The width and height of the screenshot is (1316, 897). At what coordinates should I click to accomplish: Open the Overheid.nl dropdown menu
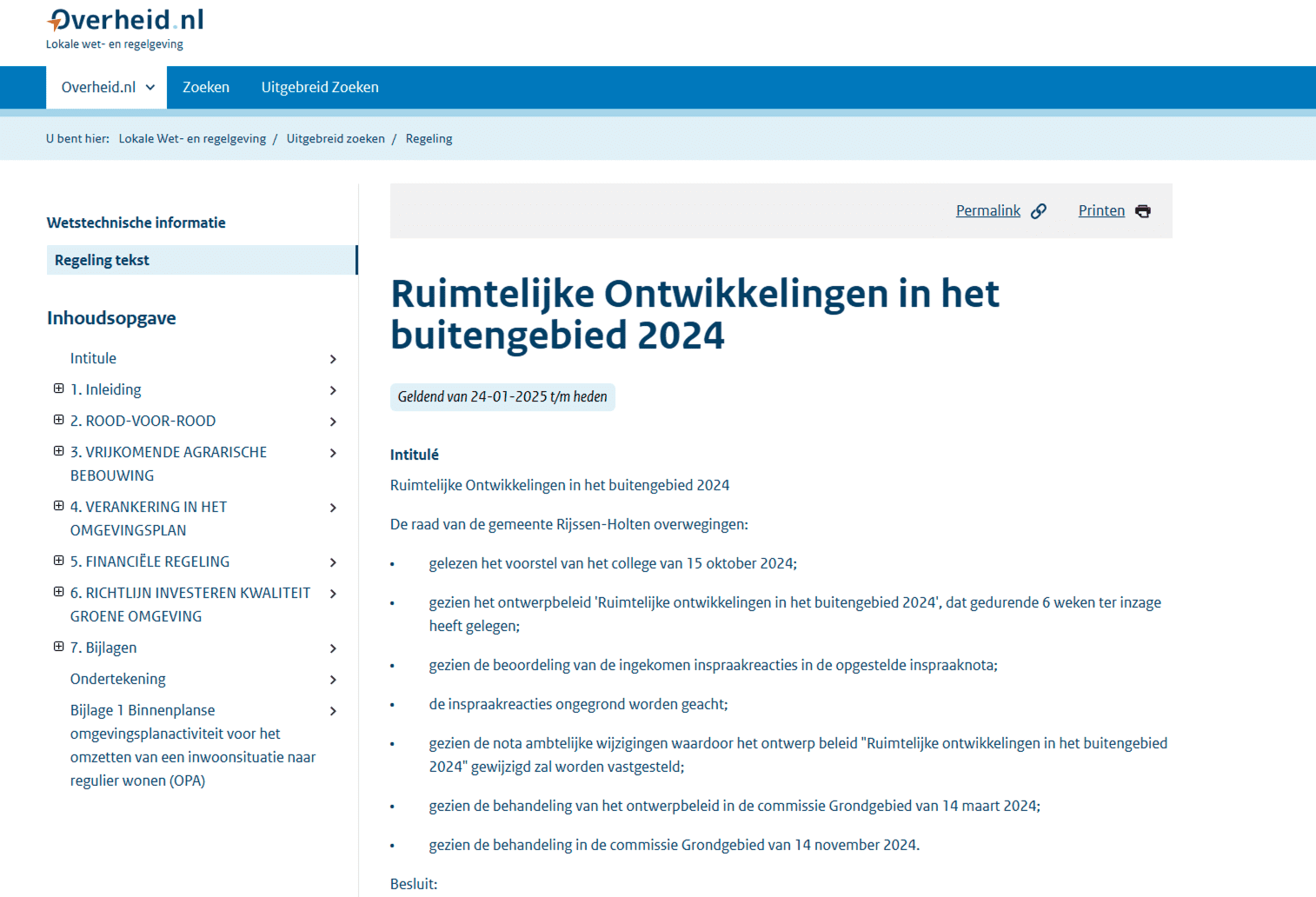click(x=107, y=88)
